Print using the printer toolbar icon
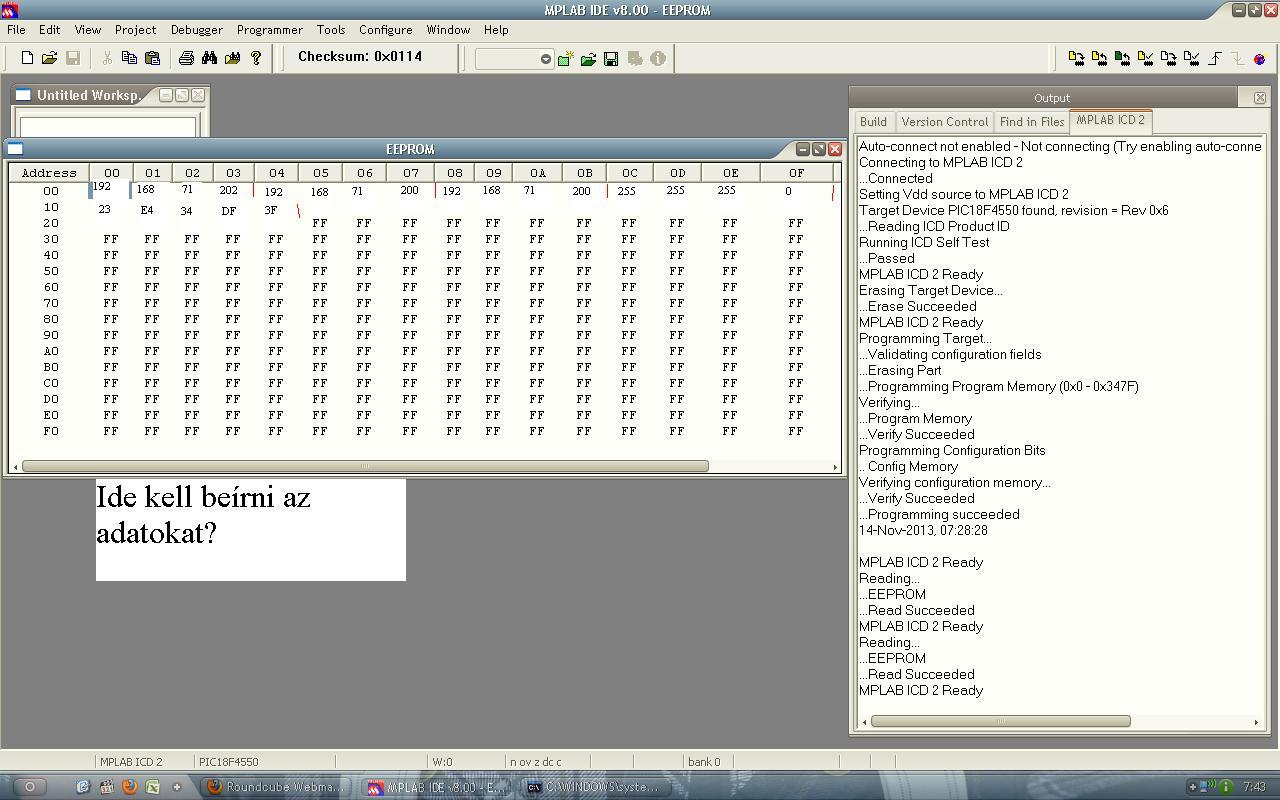Image resolution: width=1280 pixels, height=800 pixels. [186, 58]
